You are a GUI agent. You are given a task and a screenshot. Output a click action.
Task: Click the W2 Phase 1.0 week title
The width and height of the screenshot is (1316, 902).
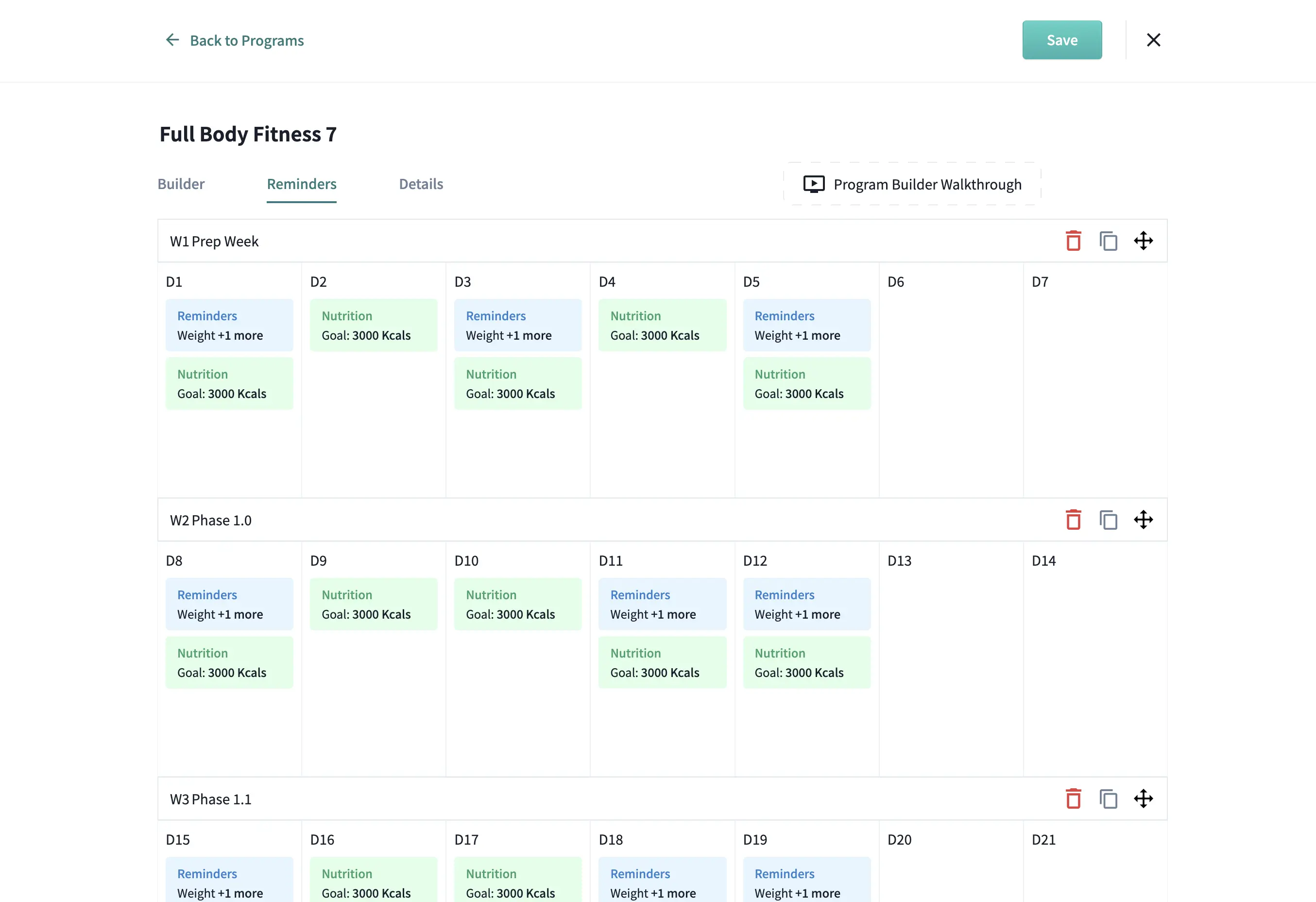pyautogui.click(x=211, y=520)
